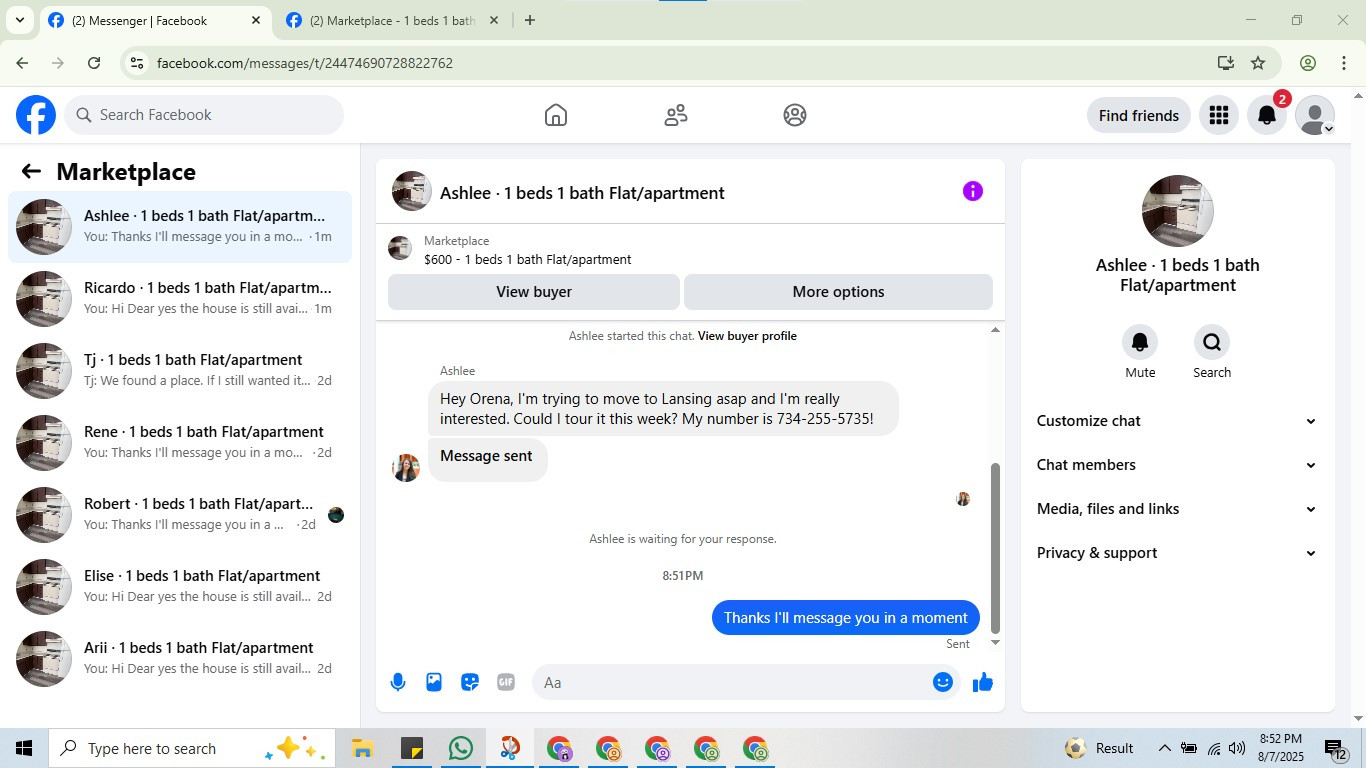This screenshot has height=768, width=1366.
Task: Click Ashlee's listing thumbnail in right panel
Action: (x=1178, y=211)
